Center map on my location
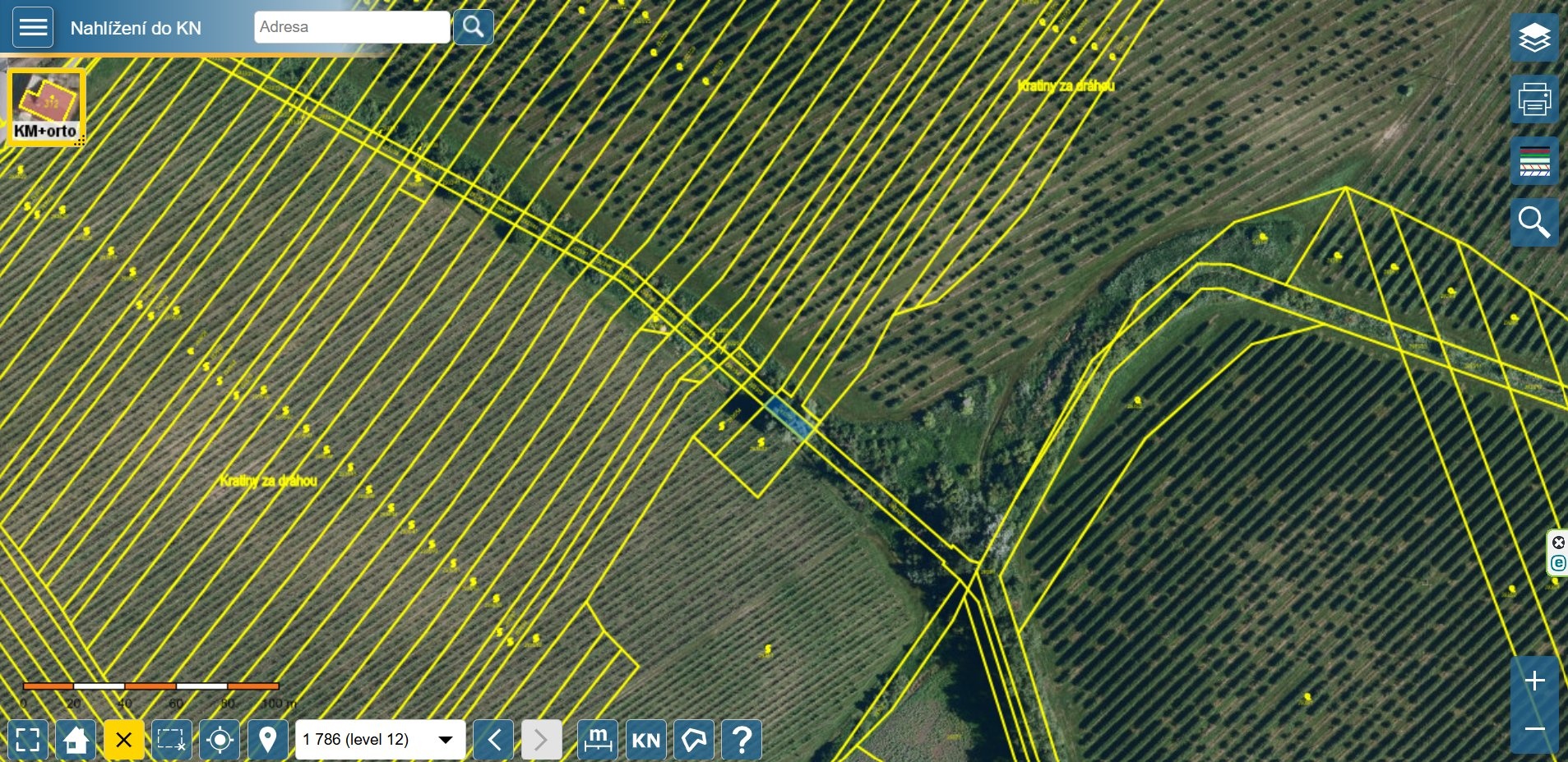Screen dimensions: 1568x762 coord(220,740)
